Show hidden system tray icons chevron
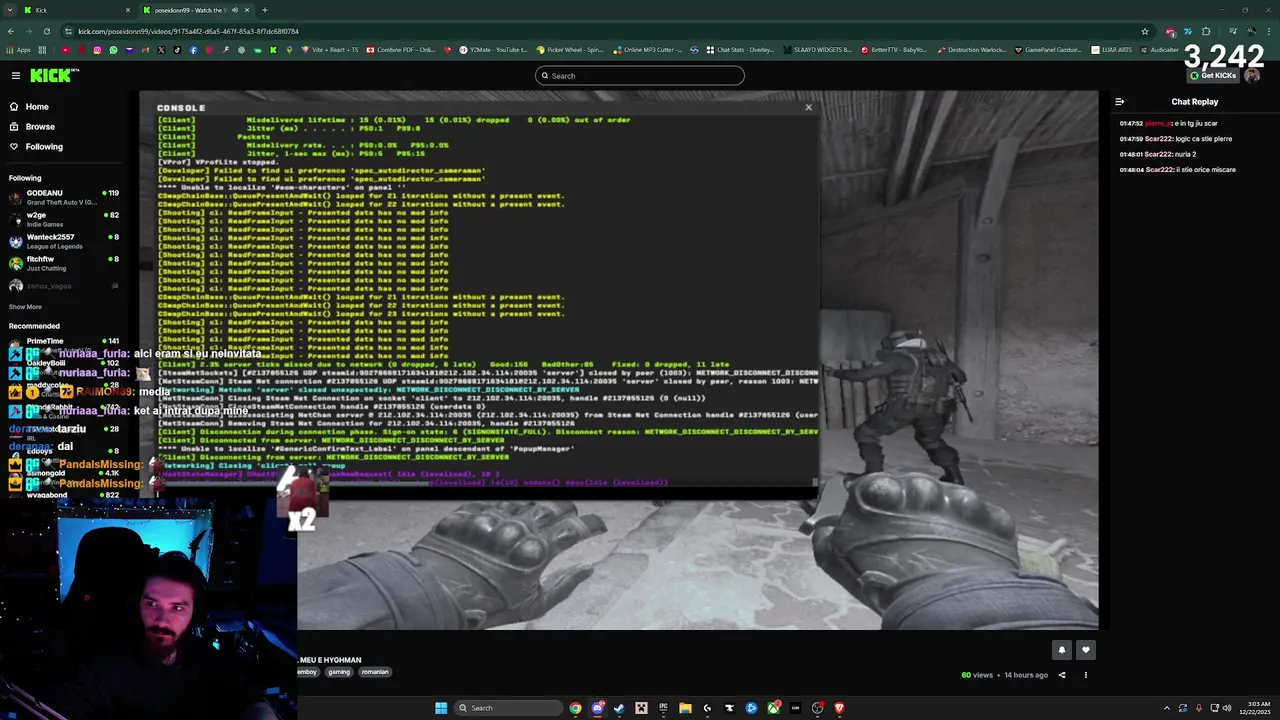 [1166, 708]
